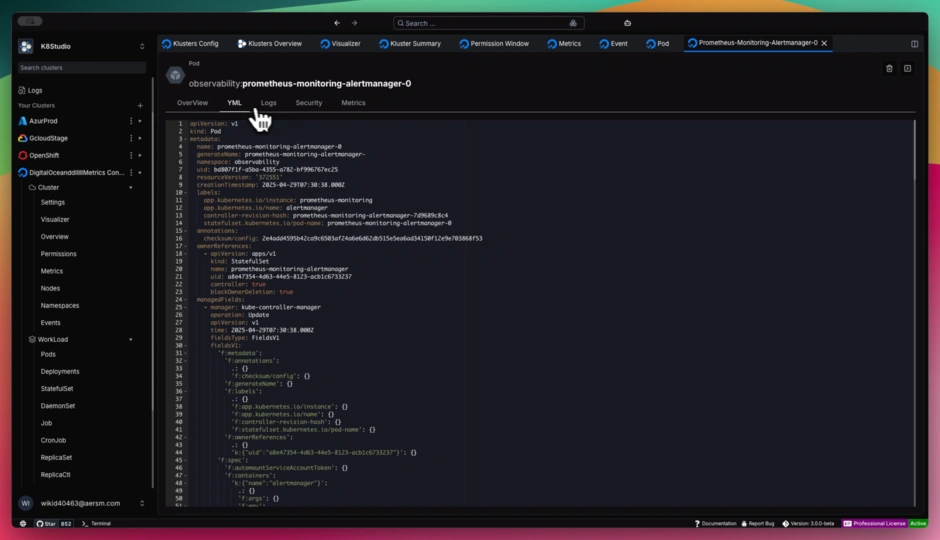Close the Prometheus-Monitoring-Alertmanager-0 tab
This screenshot has width=940, height=540.
[x=824, y=43]
